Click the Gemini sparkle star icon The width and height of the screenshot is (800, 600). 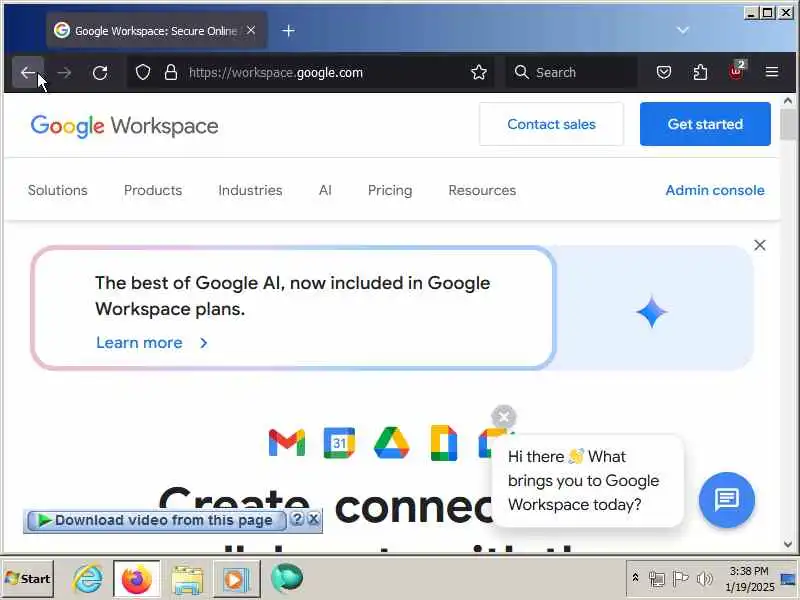652,312
